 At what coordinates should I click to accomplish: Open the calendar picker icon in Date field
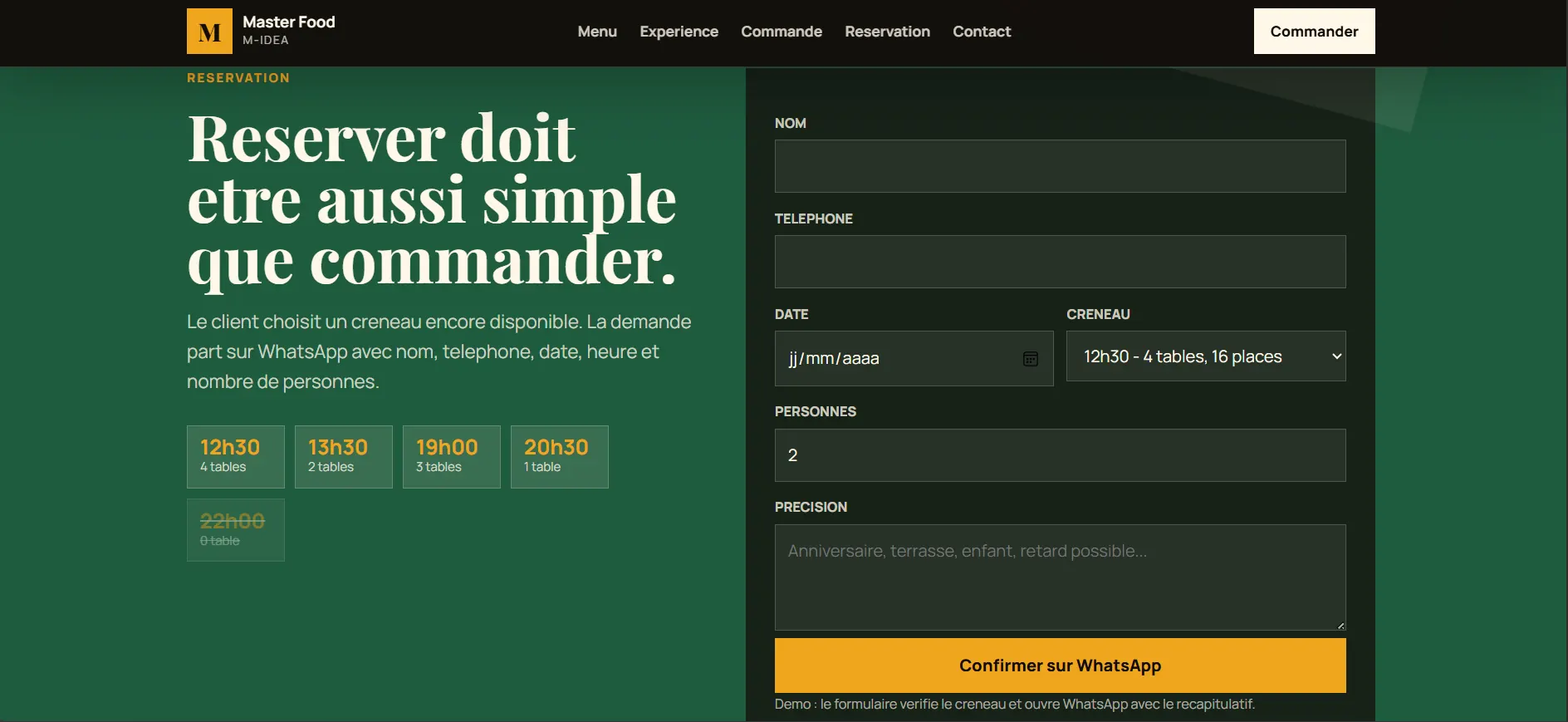coord(1030,359)
